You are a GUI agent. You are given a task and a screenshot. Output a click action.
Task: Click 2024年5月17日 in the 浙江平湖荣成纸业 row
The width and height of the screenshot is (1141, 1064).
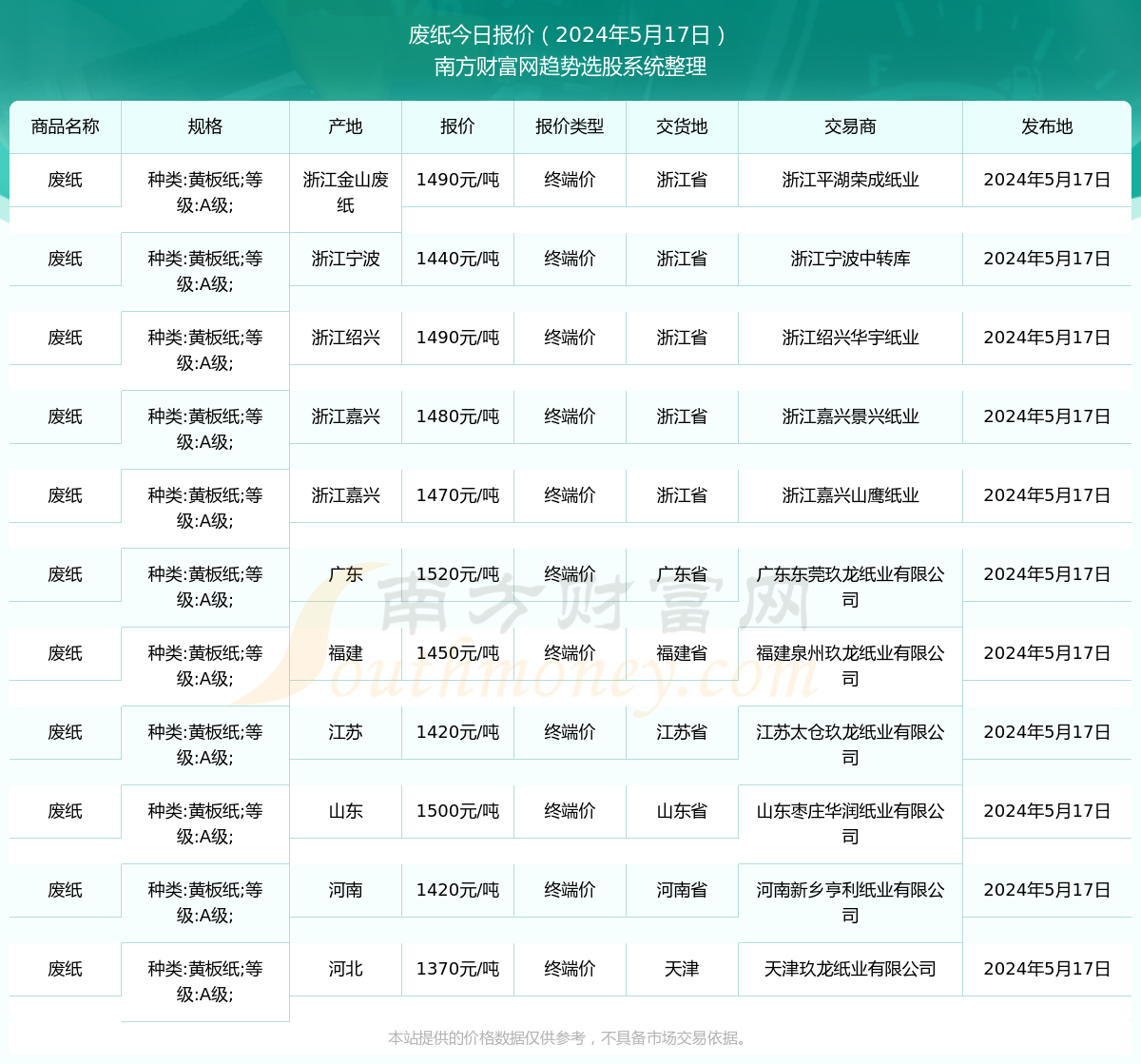pos(1047,180)
